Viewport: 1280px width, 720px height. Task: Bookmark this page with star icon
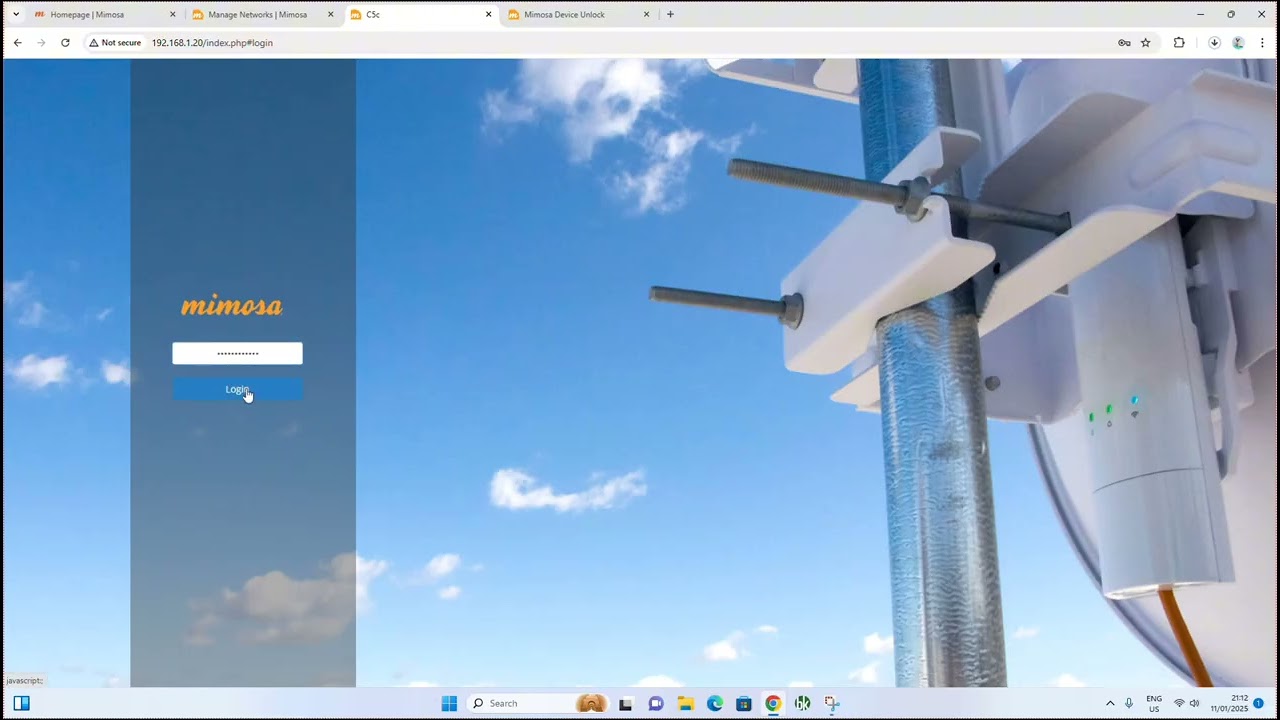click(1146, 43)
